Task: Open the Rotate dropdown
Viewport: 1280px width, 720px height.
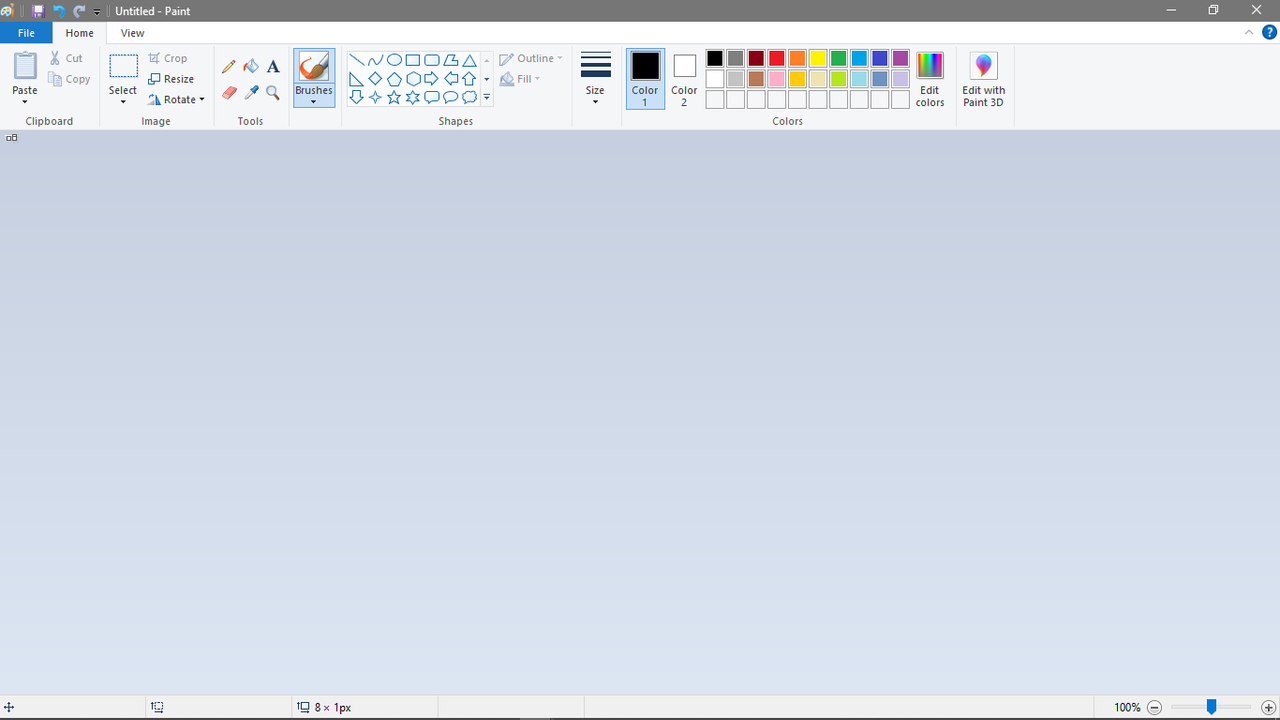Action: (x=176, y=99)
